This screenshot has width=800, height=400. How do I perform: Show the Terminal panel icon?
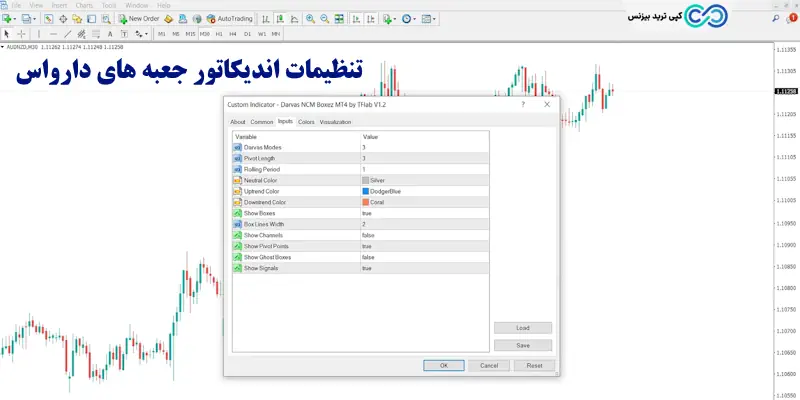point(91,19)
